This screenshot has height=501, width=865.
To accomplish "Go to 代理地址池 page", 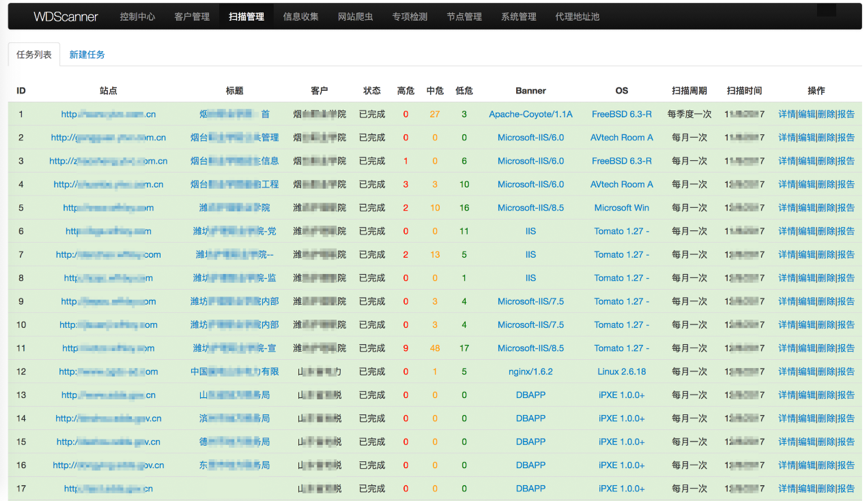I will pyautogui.click(x=577, y=17).
